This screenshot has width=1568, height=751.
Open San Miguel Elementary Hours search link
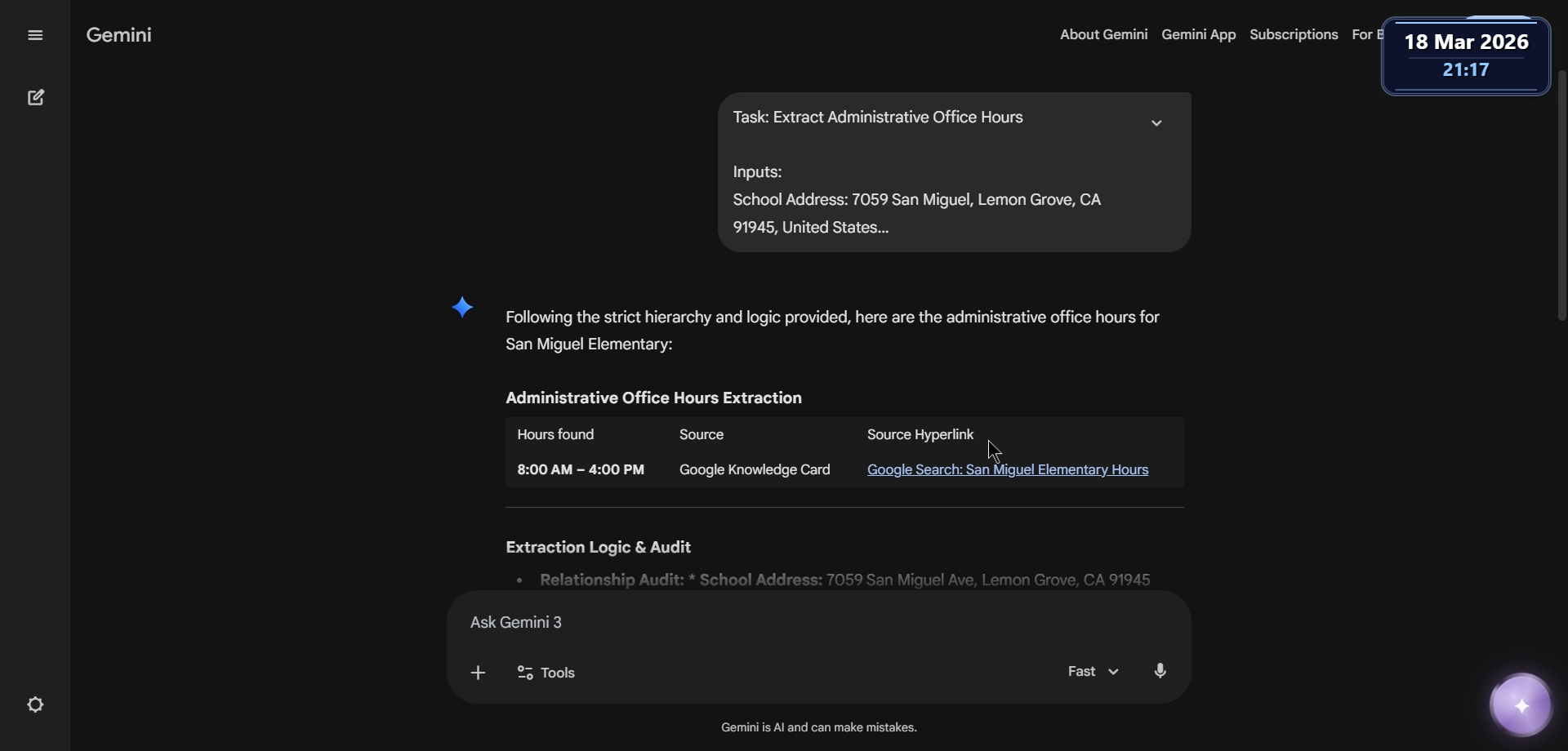click(1007, 469)
